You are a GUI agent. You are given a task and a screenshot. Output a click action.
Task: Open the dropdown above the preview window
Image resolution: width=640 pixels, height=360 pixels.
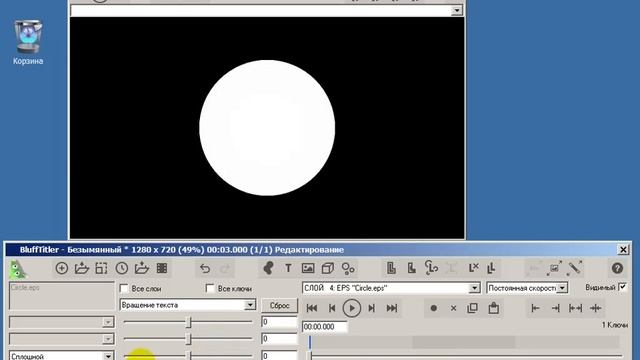(x=457, y=11)
